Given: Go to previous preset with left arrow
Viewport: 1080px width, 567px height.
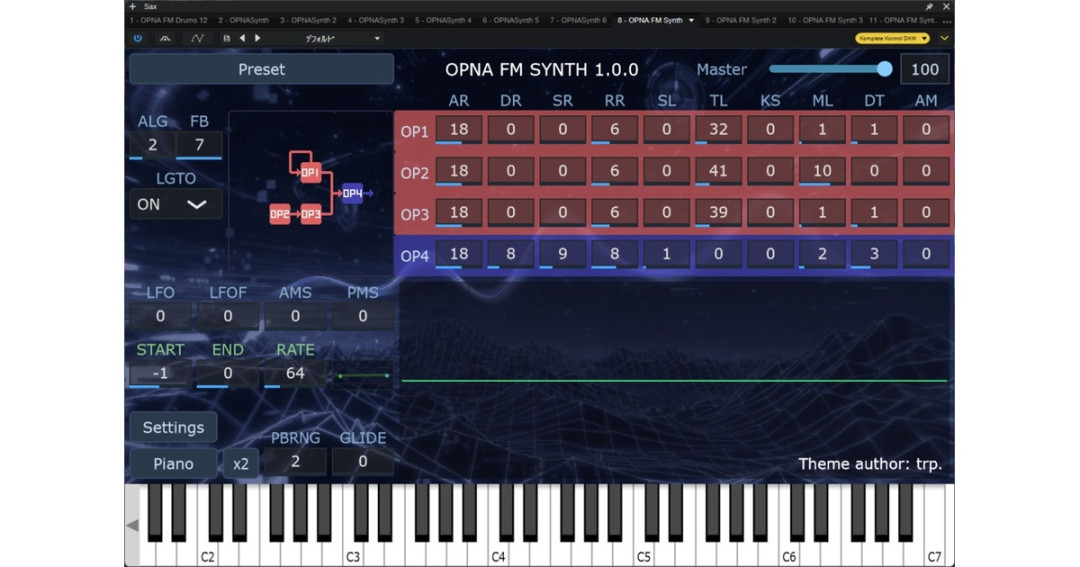Looking at the screenshot, I should tap(242, 39).
